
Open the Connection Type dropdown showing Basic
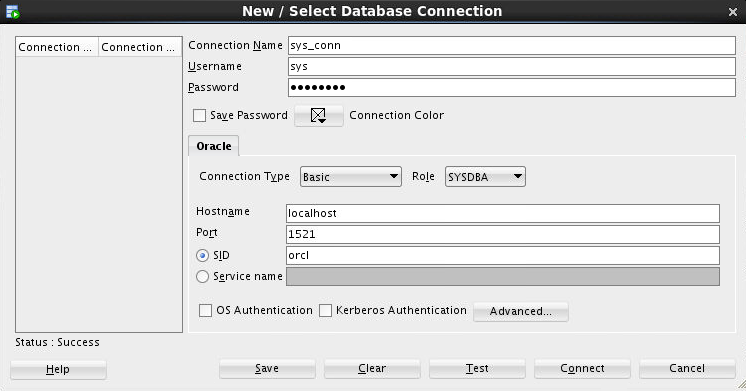coord(351,176)
